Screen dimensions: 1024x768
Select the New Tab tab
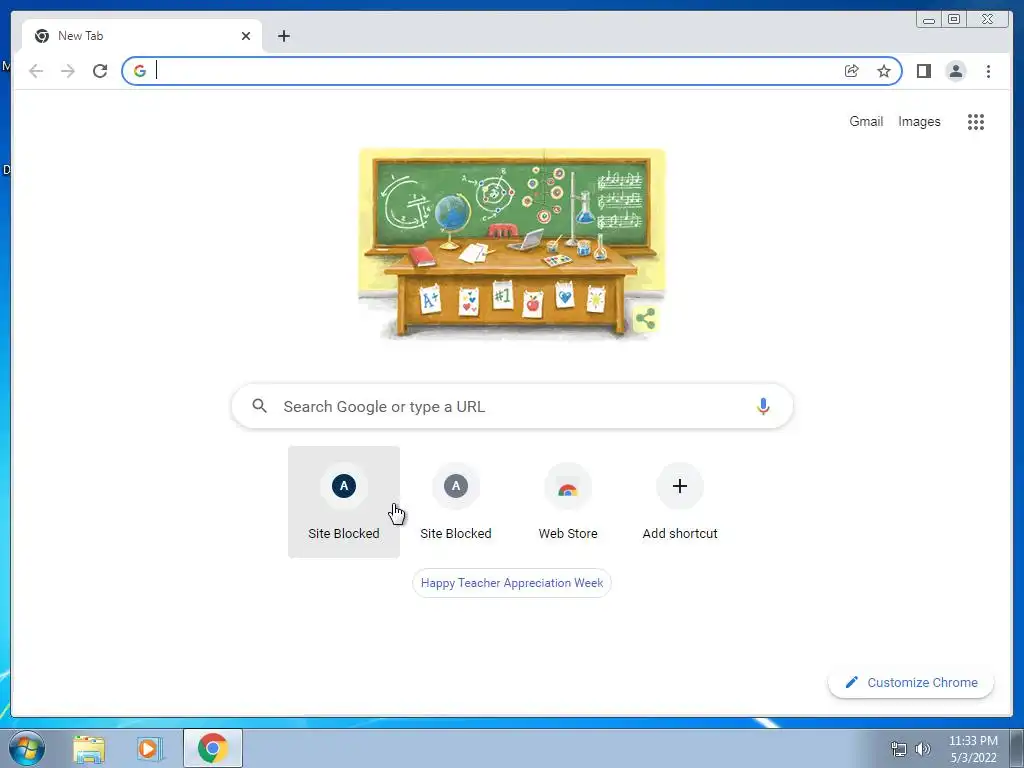[142, 36]
